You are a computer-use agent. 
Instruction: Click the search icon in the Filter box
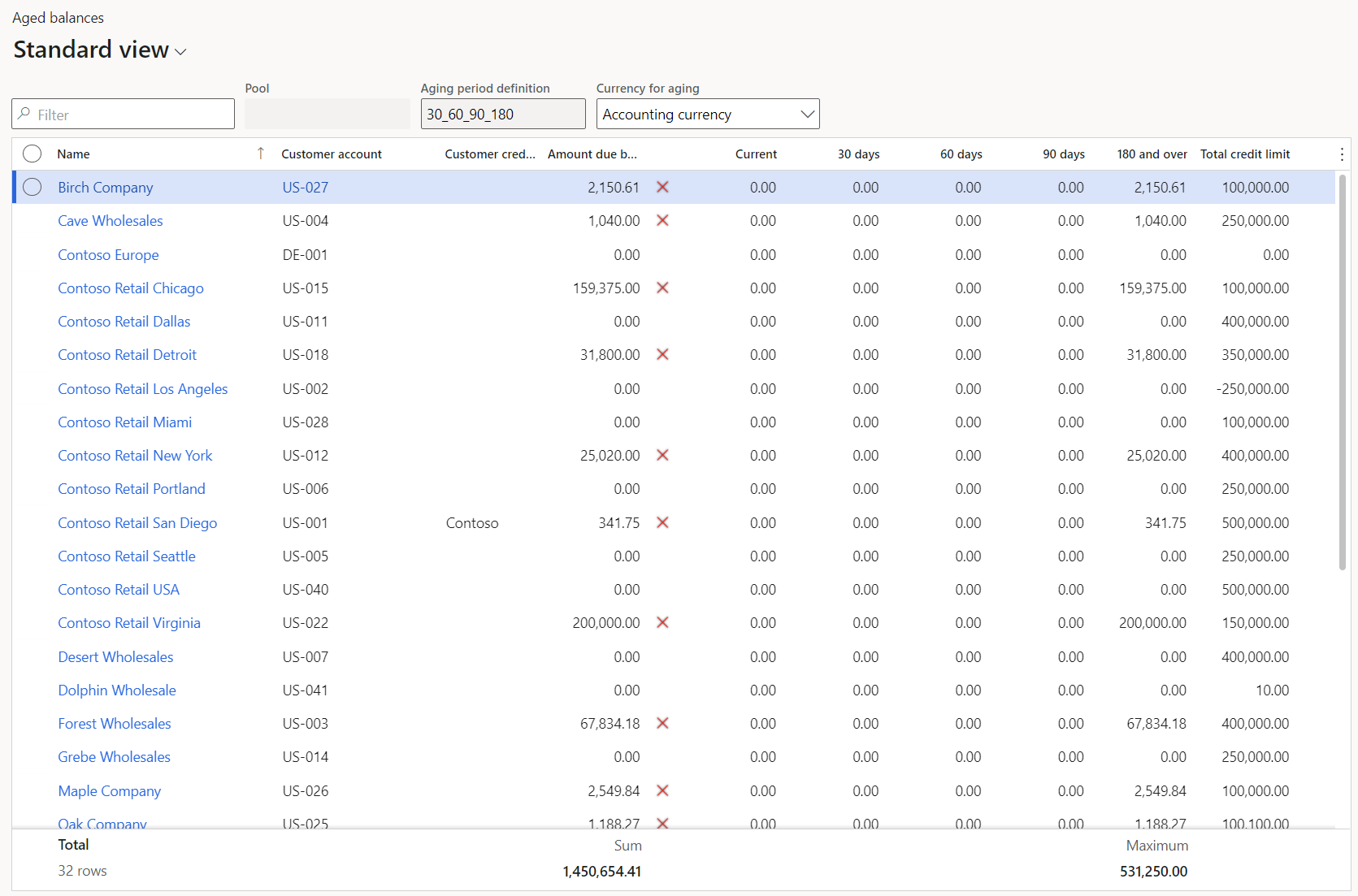tap(24, 114)
